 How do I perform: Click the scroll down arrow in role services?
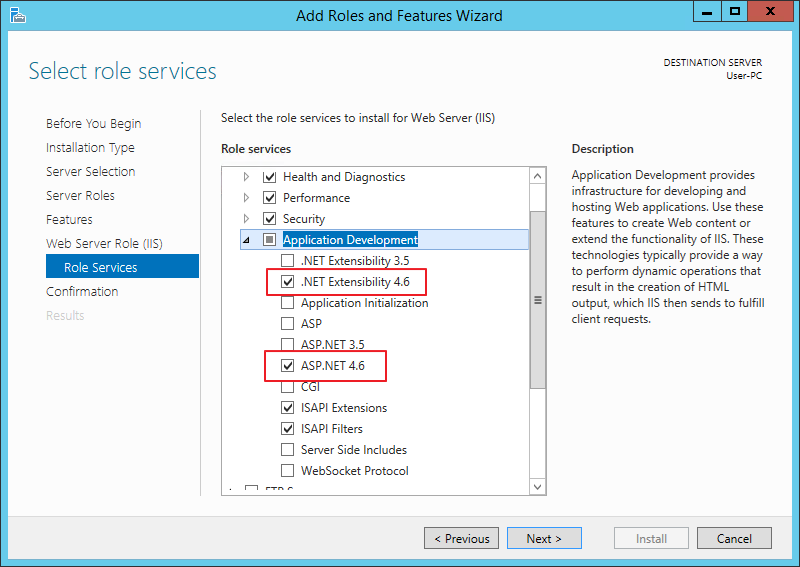click(538, 486)
